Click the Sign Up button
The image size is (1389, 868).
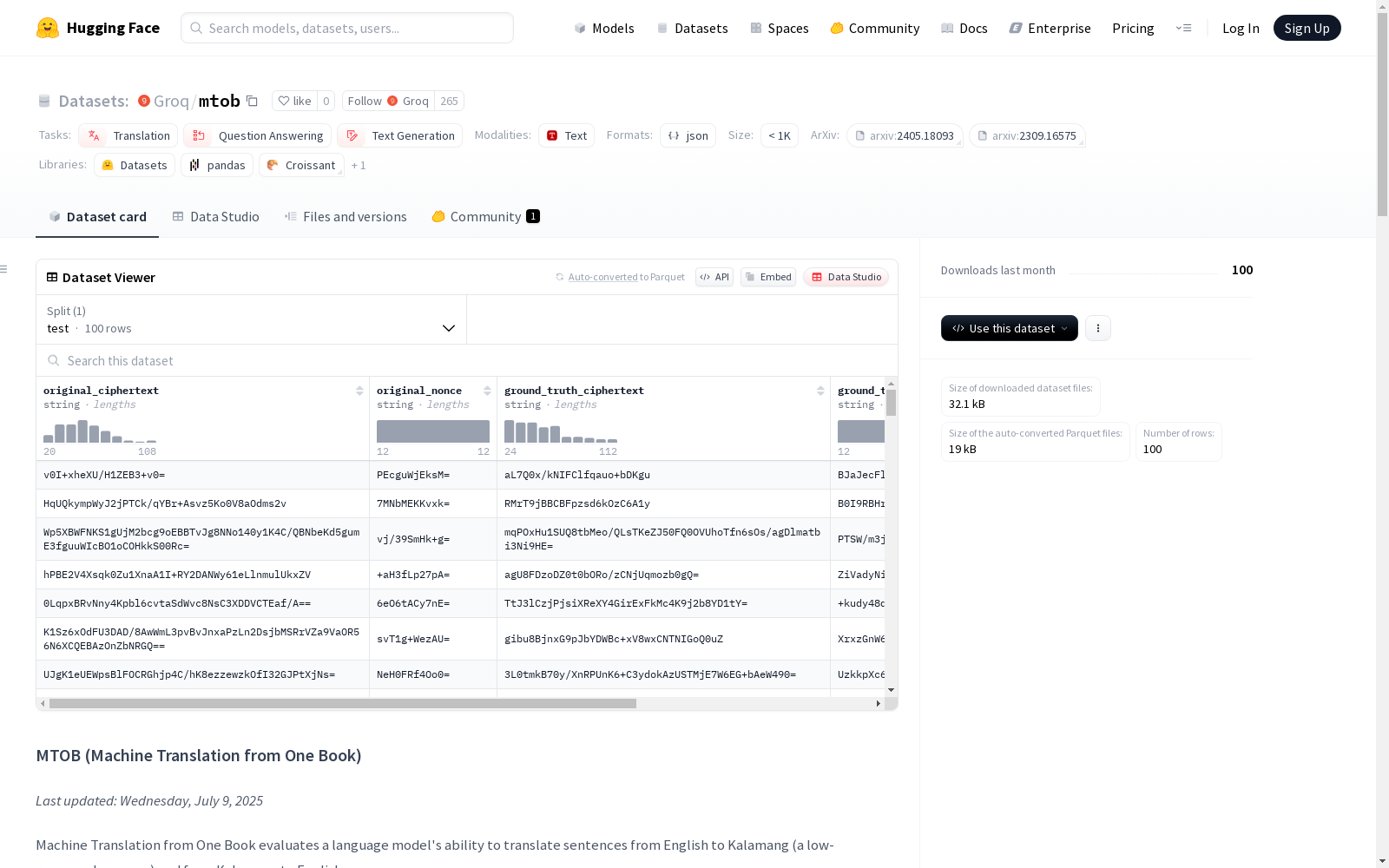(x=1307, y=28)
